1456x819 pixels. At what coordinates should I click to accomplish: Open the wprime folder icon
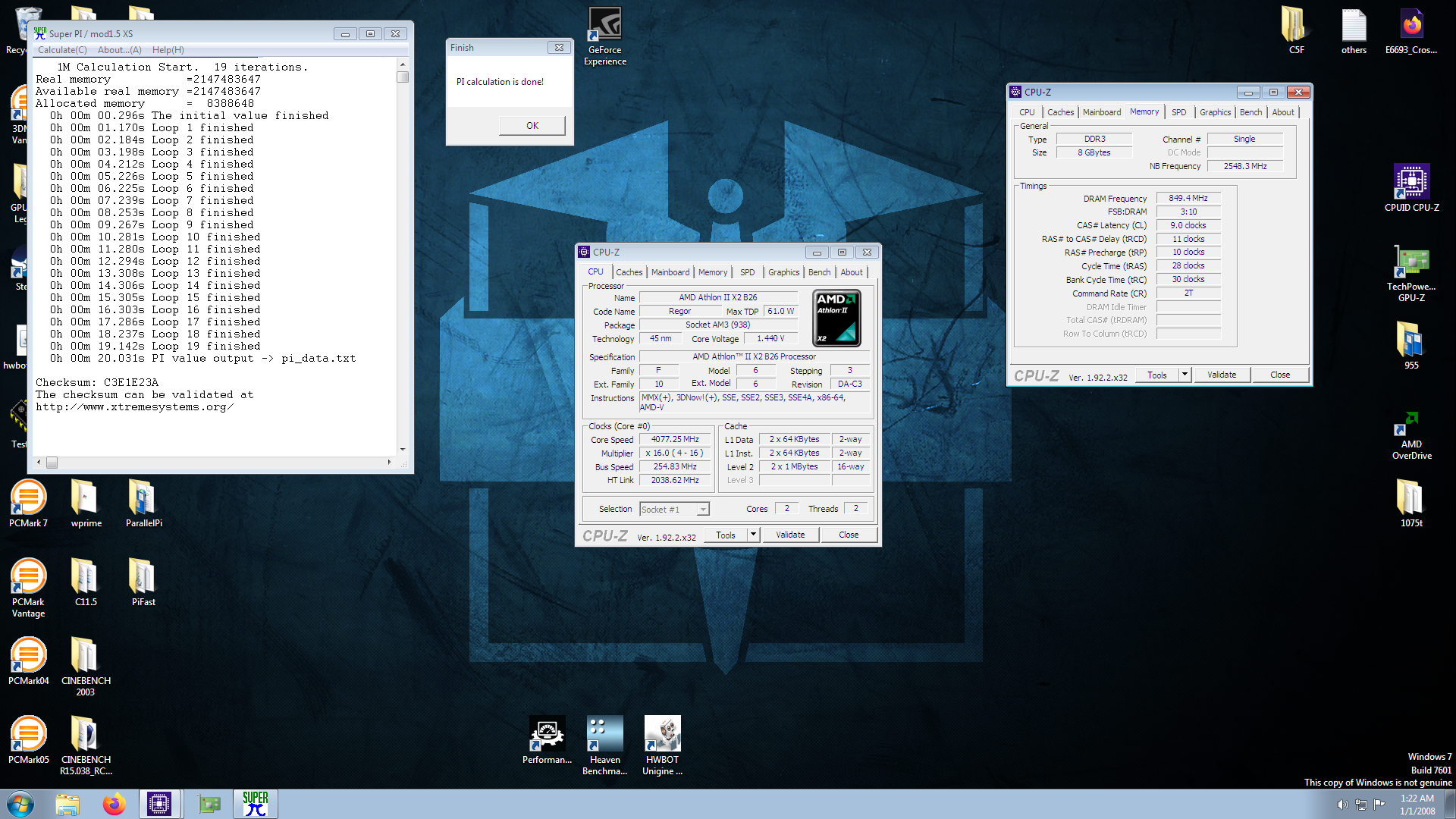tap(86, 504)
